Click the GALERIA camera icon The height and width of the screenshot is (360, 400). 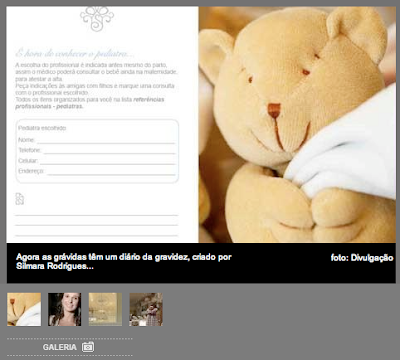click(x=88, y=347)
